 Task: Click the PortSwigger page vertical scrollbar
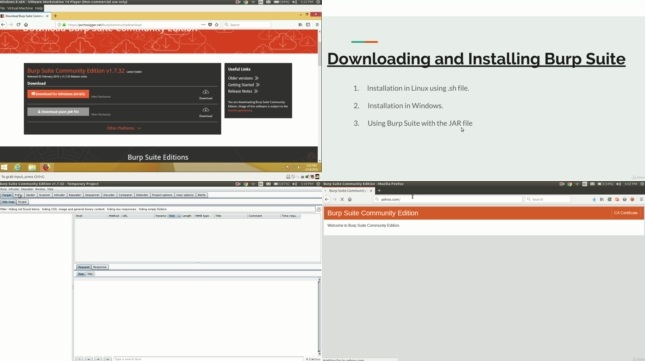[319, 95]
